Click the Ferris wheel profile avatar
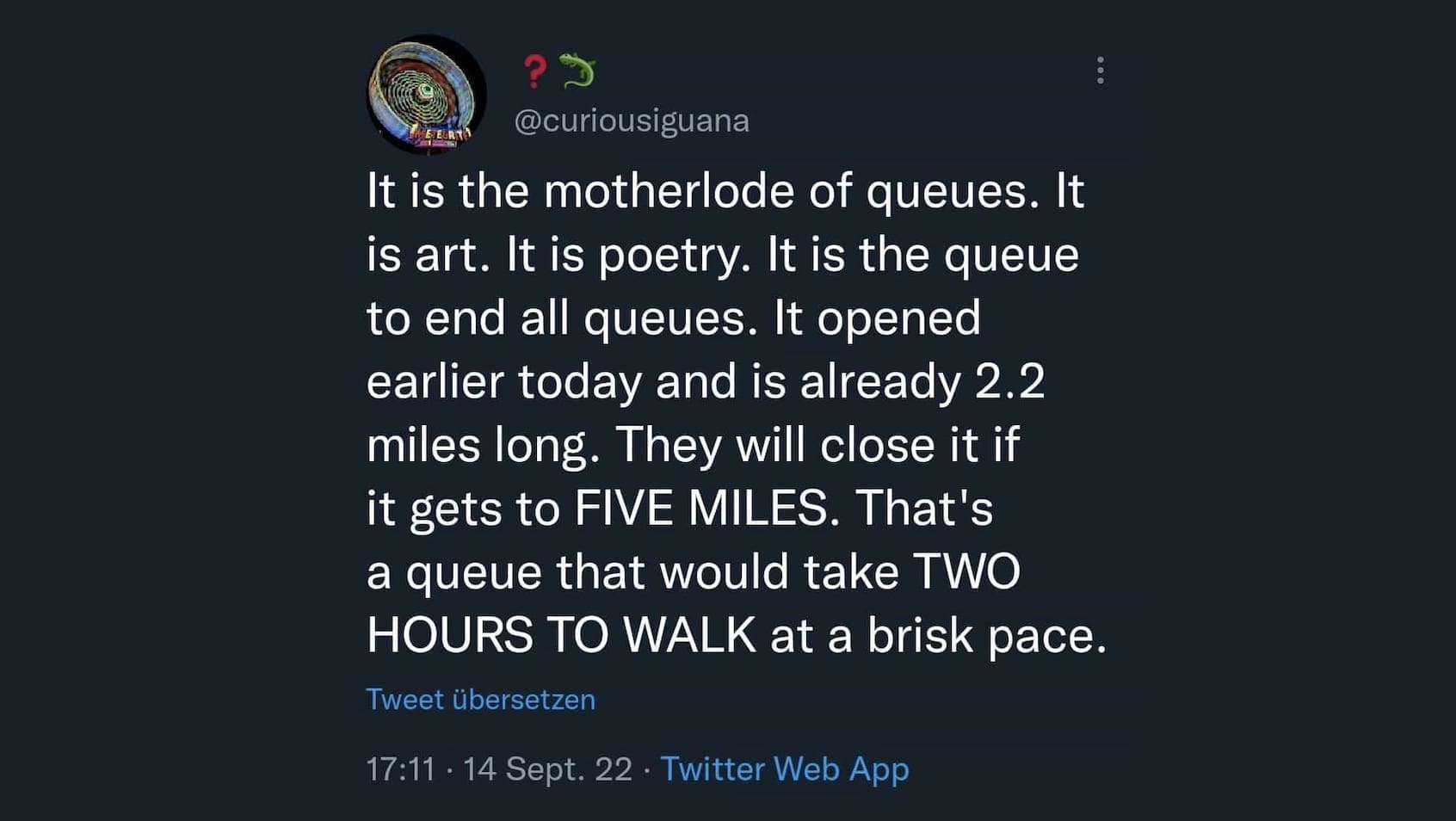 coord(426,95)
